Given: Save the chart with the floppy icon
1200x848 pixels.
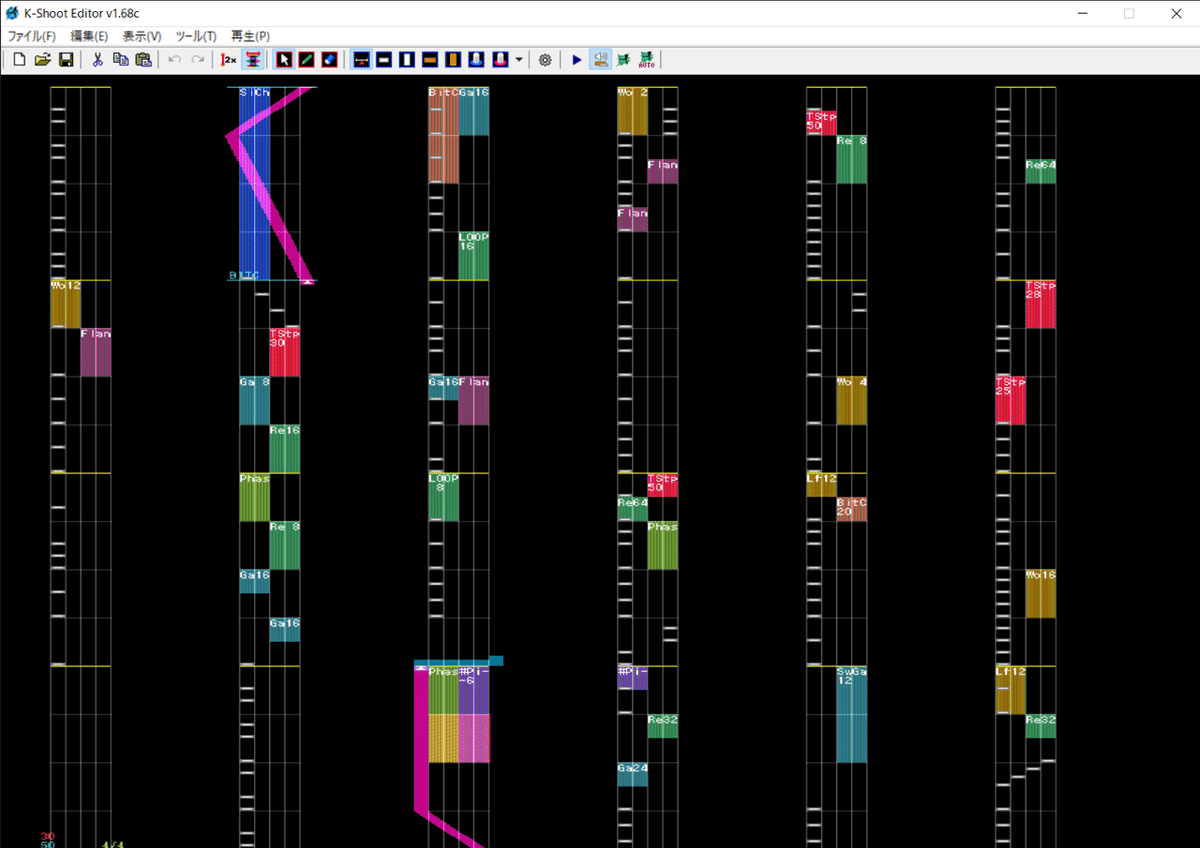Looking at the screenshot, I should (66, 60).
